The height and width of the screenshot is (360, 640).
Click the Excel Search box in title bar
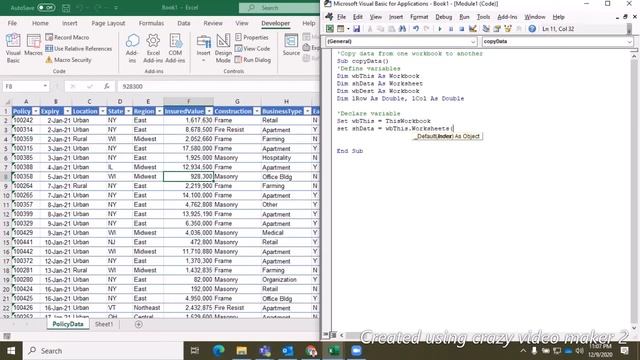279,8
